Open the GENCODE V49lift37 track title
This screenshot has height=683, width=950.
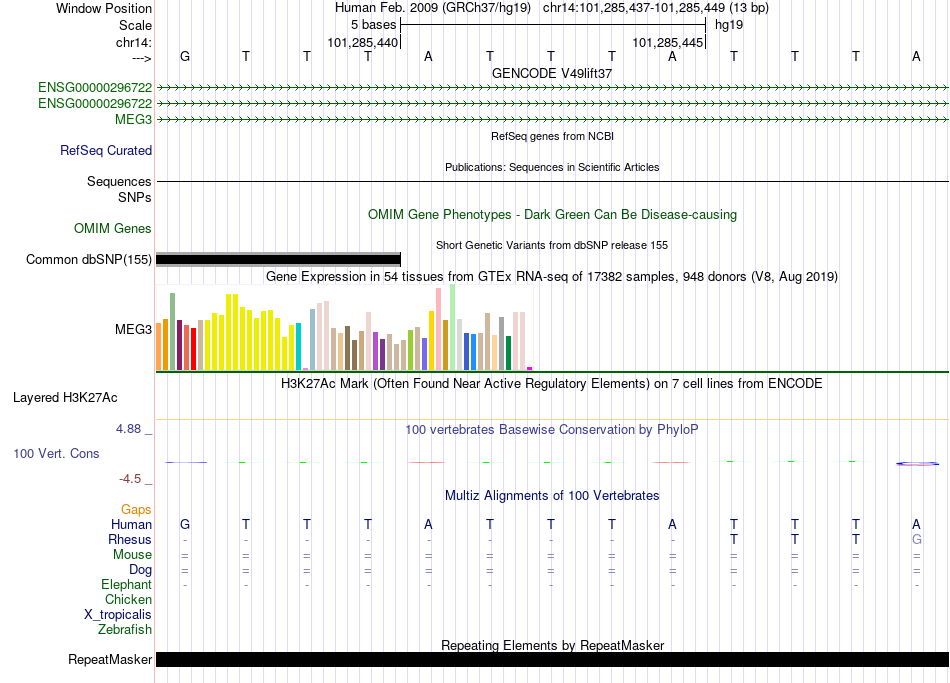tap(552, 73)
